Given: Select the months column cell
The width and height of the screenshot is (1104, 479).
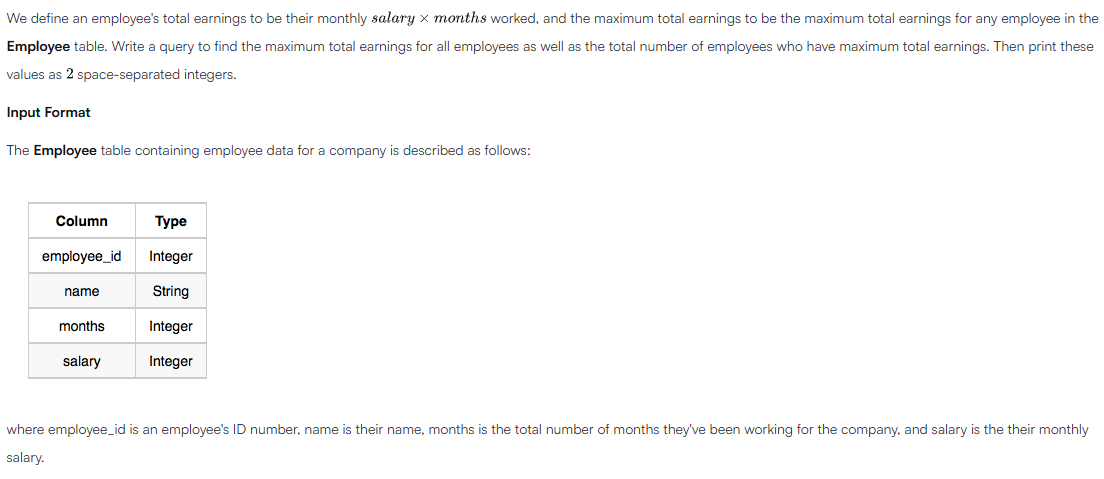Looking at the screenshot, I should [82, 326].
